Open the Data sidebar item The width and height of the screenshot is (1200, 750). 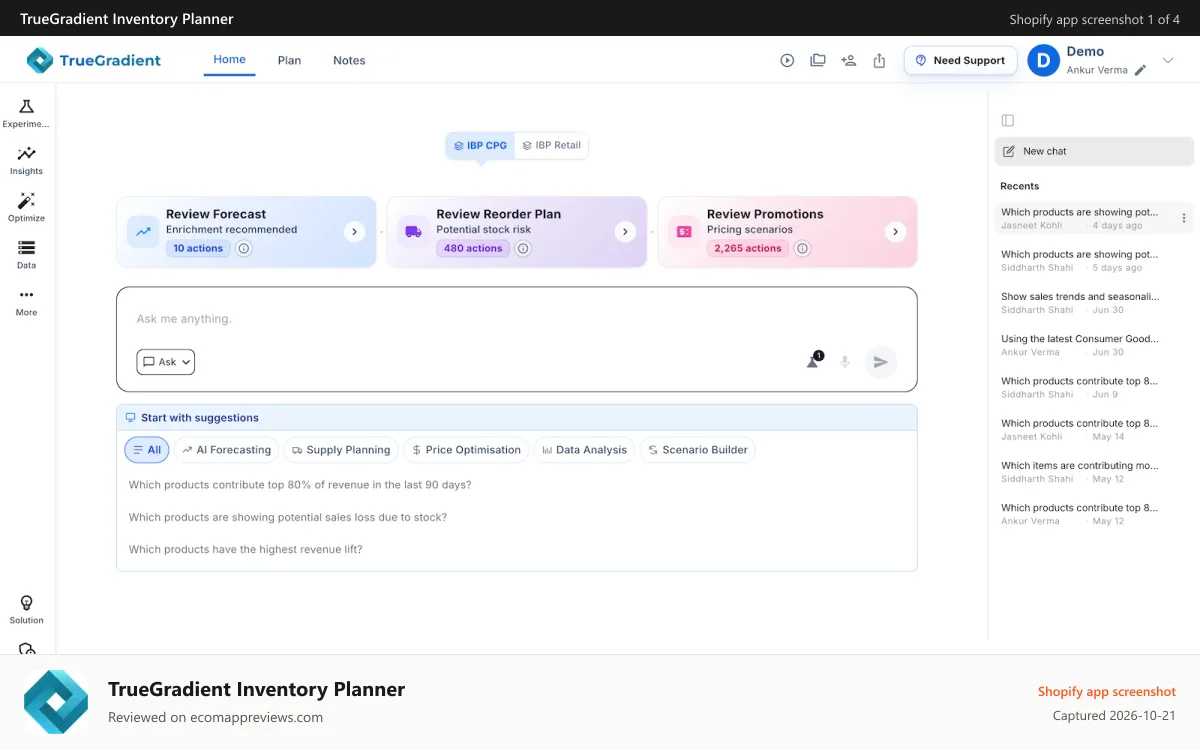26,254
